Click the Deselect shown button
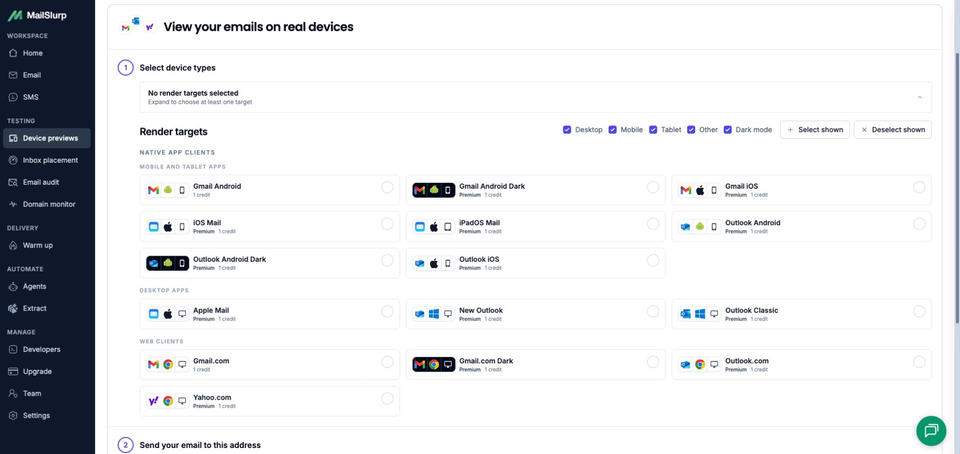Viewport: 960px width, 454px height. click(x=893, y=130)
